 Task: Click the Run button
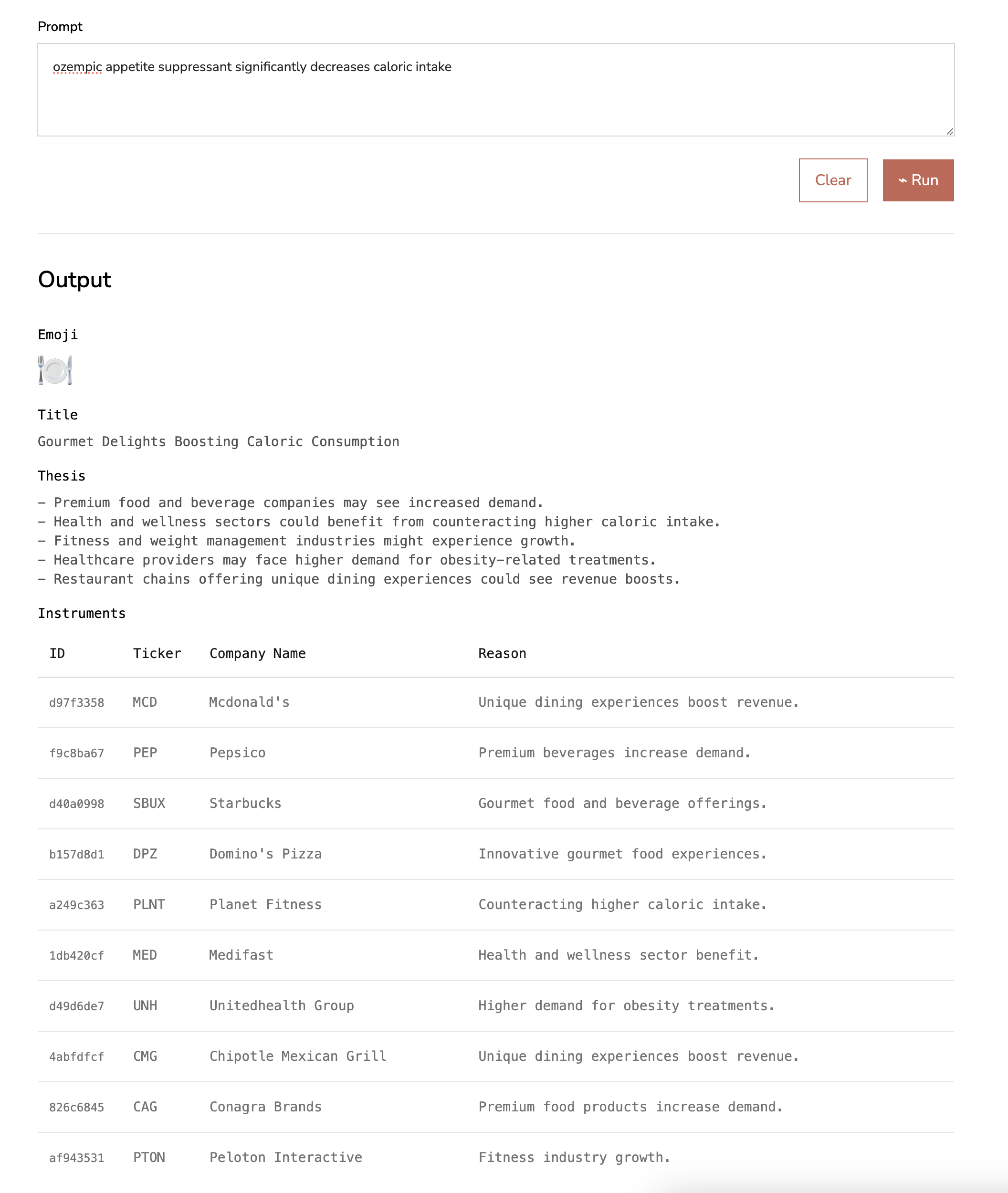coord(918,180)
